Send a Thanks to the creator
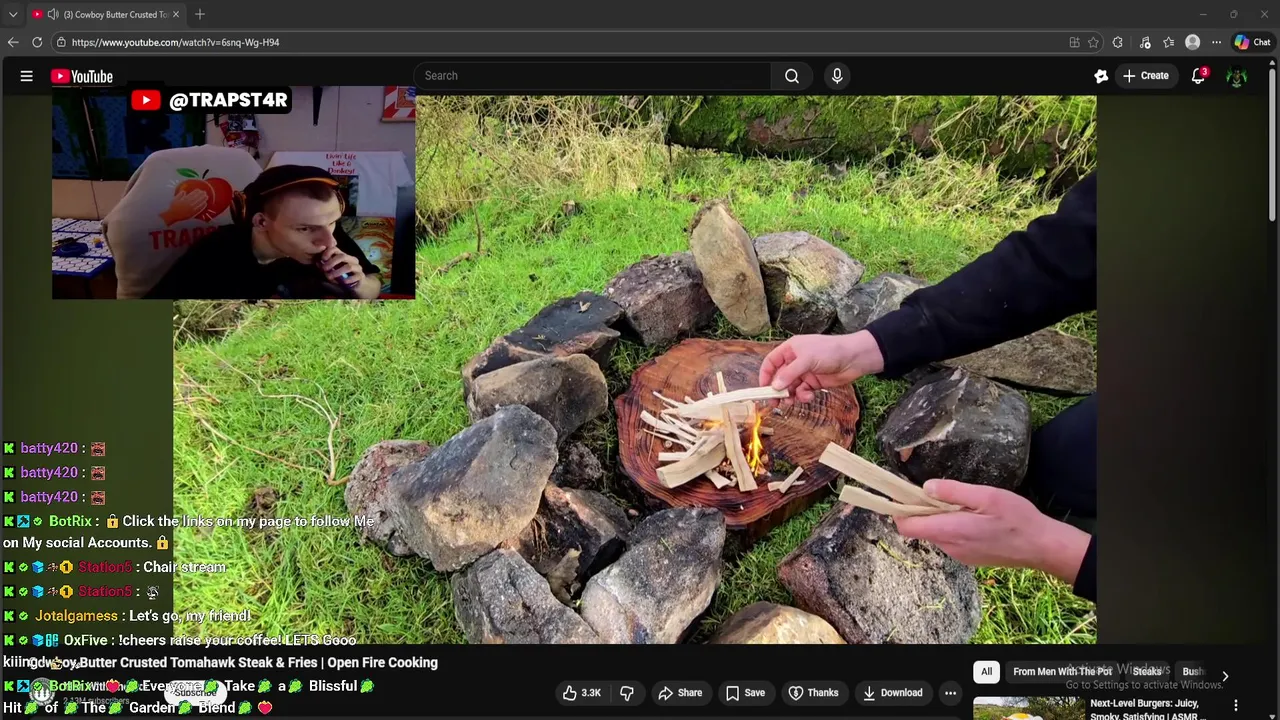 (813, 693)
